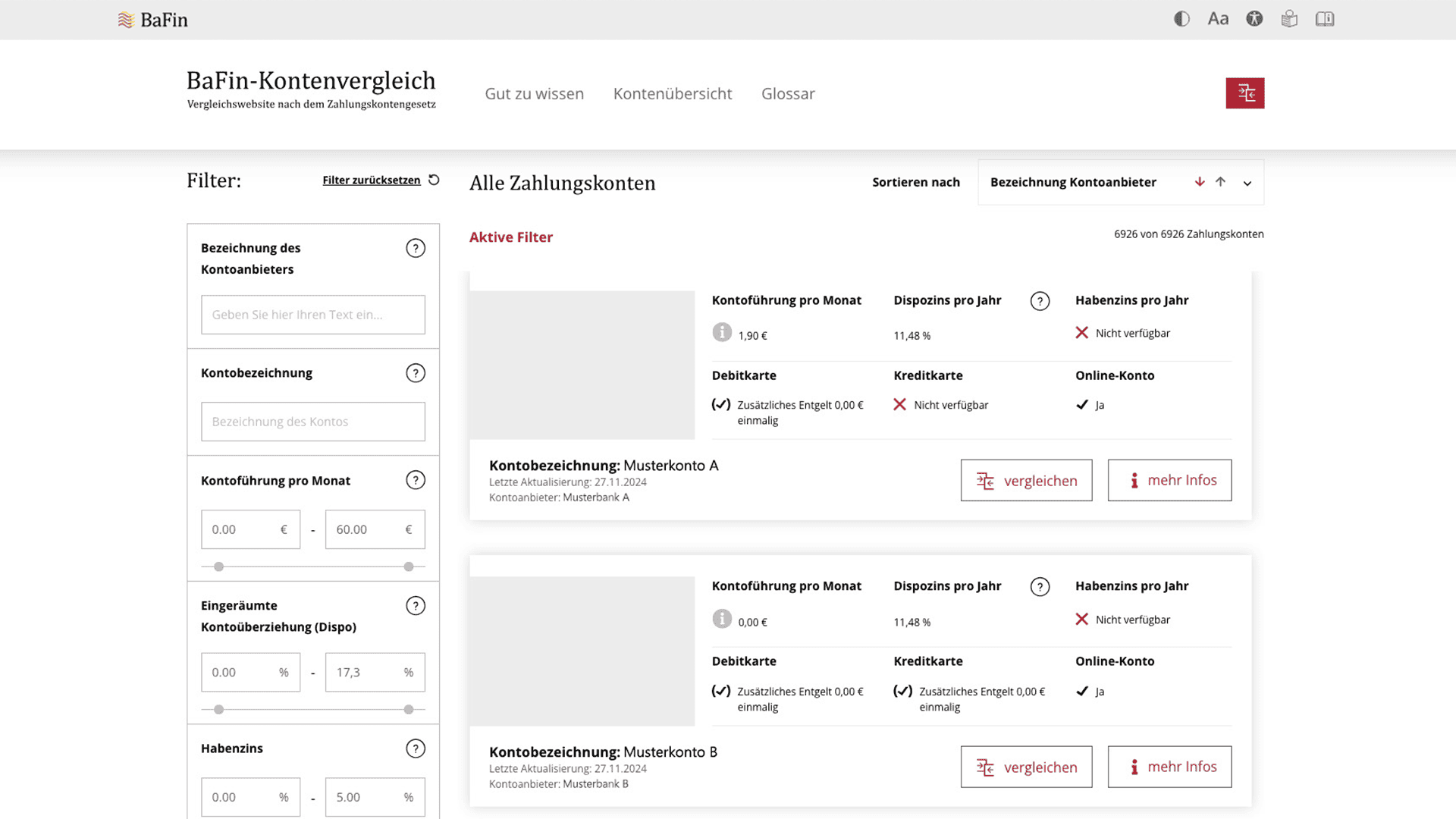Screen dimensions: 1456x819
Task: Click Habenzins minimum 0.00 % field
Action: [x=251, y=797]
